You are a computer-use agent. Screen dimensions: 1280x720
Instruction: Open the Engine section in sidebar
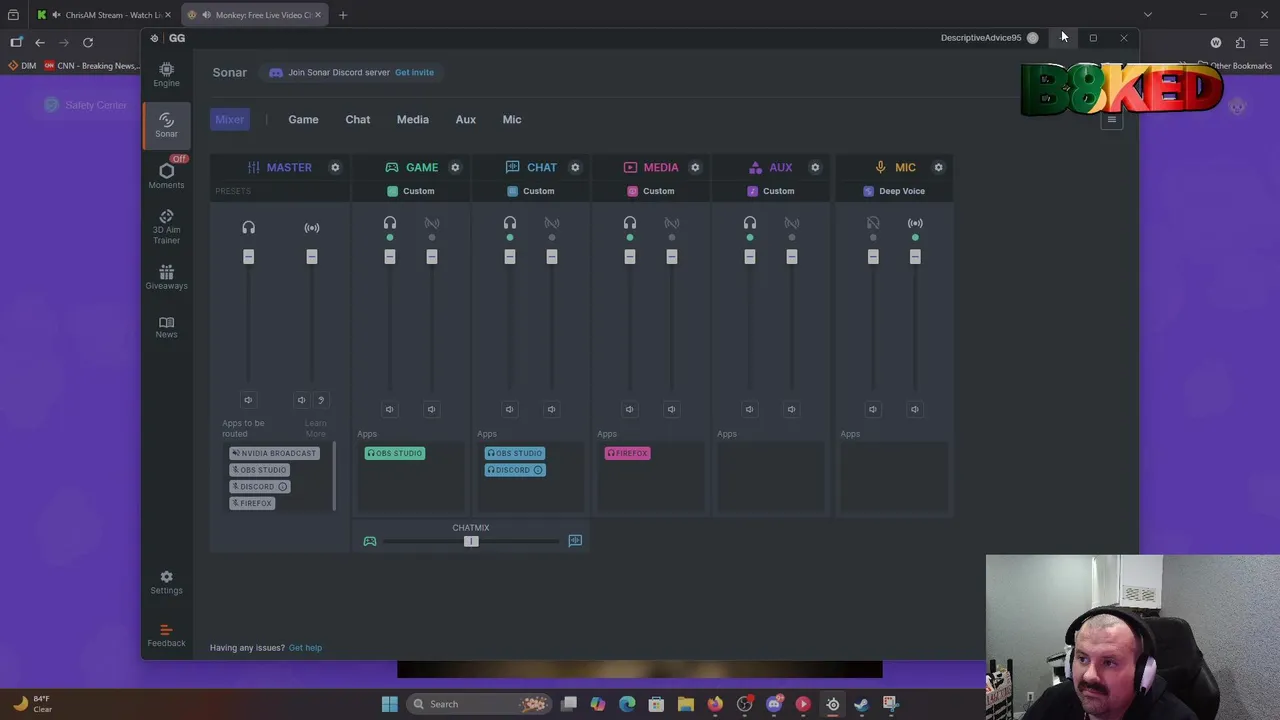coord(166,74)
